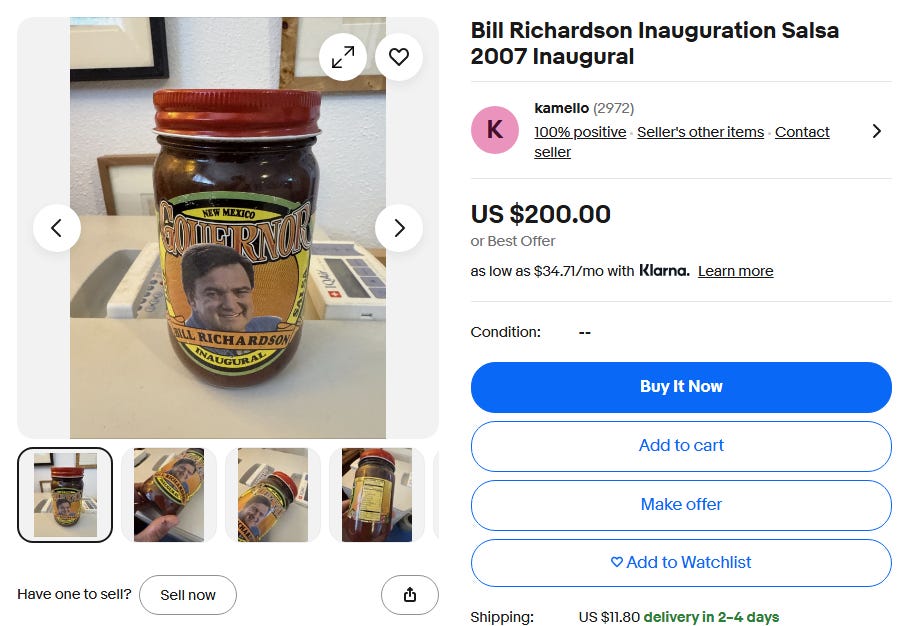Open the 100% positive feedback link
The width and height of the screenshot is (904, 626).
point(580,132)
